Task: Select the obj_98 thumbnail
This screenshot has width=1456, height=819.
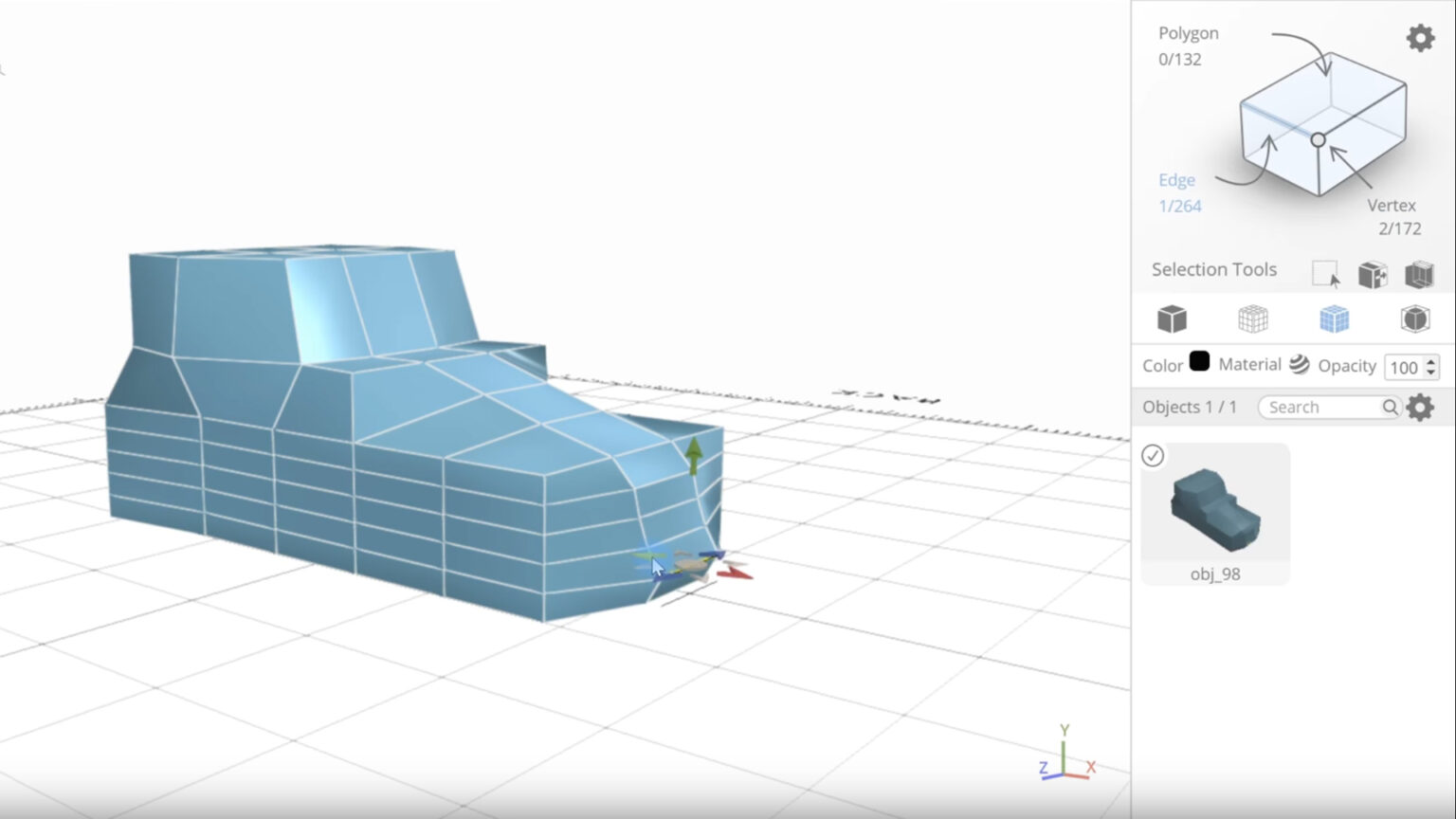Action: pos(1216,510)
